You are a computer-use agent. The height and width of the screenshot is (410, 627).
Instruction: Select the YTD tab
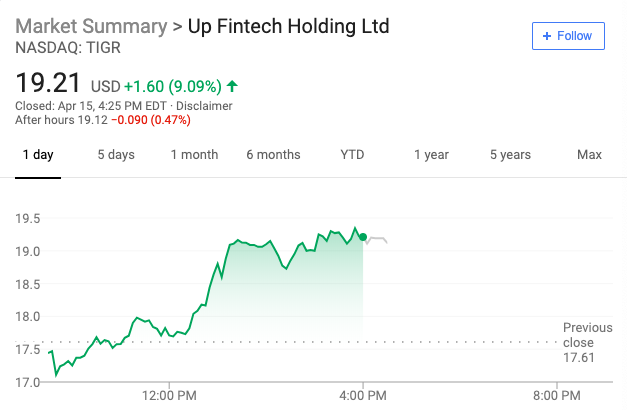(352, 155)
